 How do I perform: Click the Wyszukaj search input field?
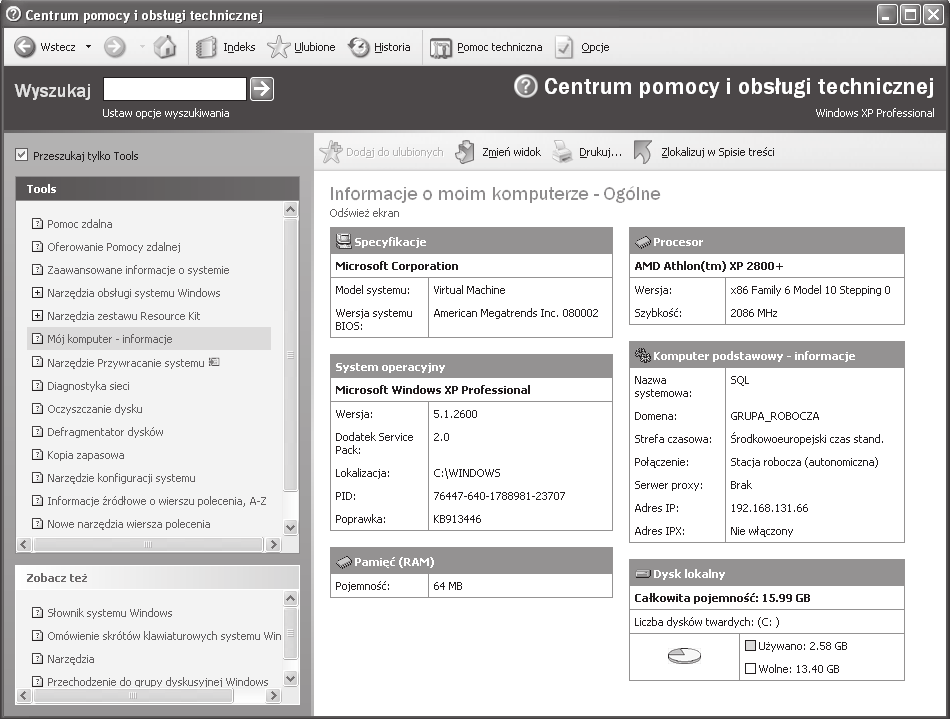coord(174,89)
